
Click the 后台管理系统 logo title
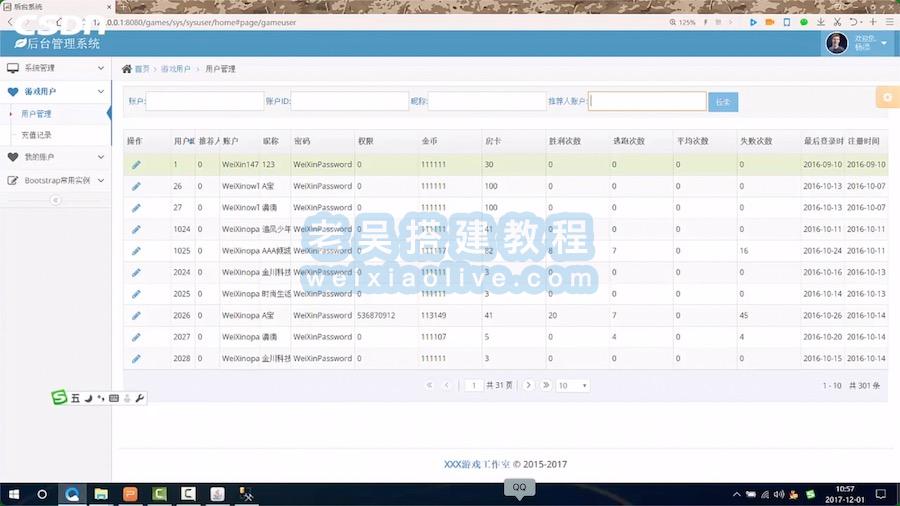[57, 43]
